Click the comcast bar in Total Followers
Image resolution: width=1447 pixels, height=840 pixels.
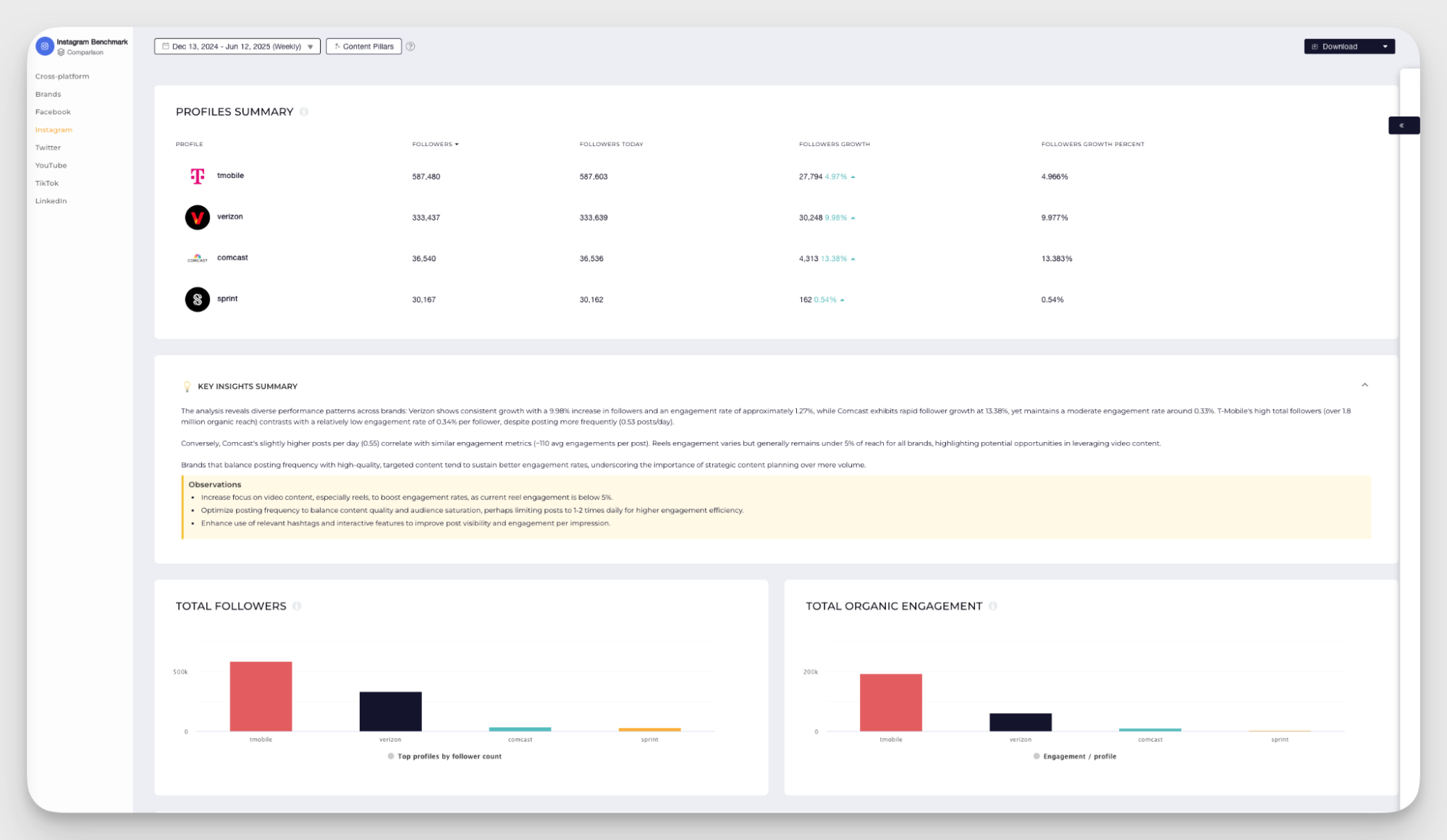[520, 729]
